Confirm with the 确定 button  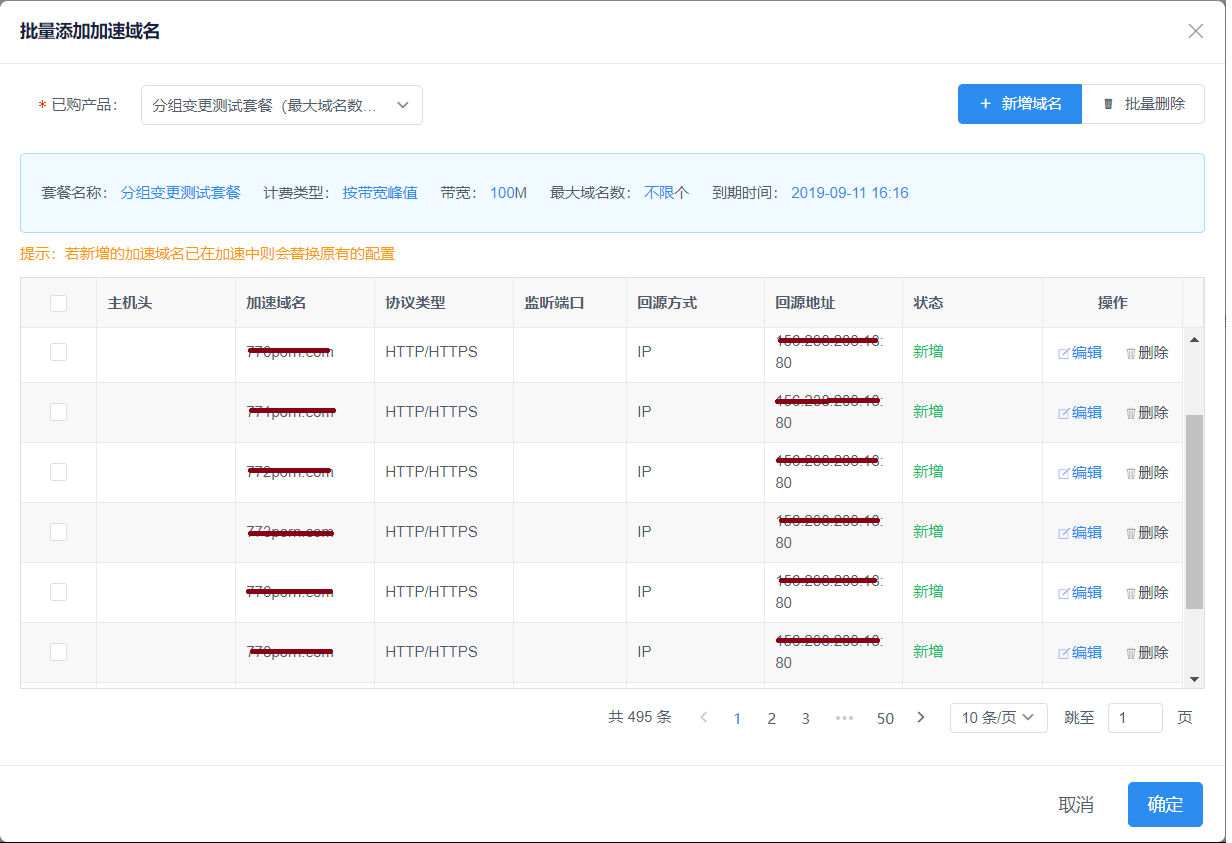pyautogui.click(x=1165, y=804)
